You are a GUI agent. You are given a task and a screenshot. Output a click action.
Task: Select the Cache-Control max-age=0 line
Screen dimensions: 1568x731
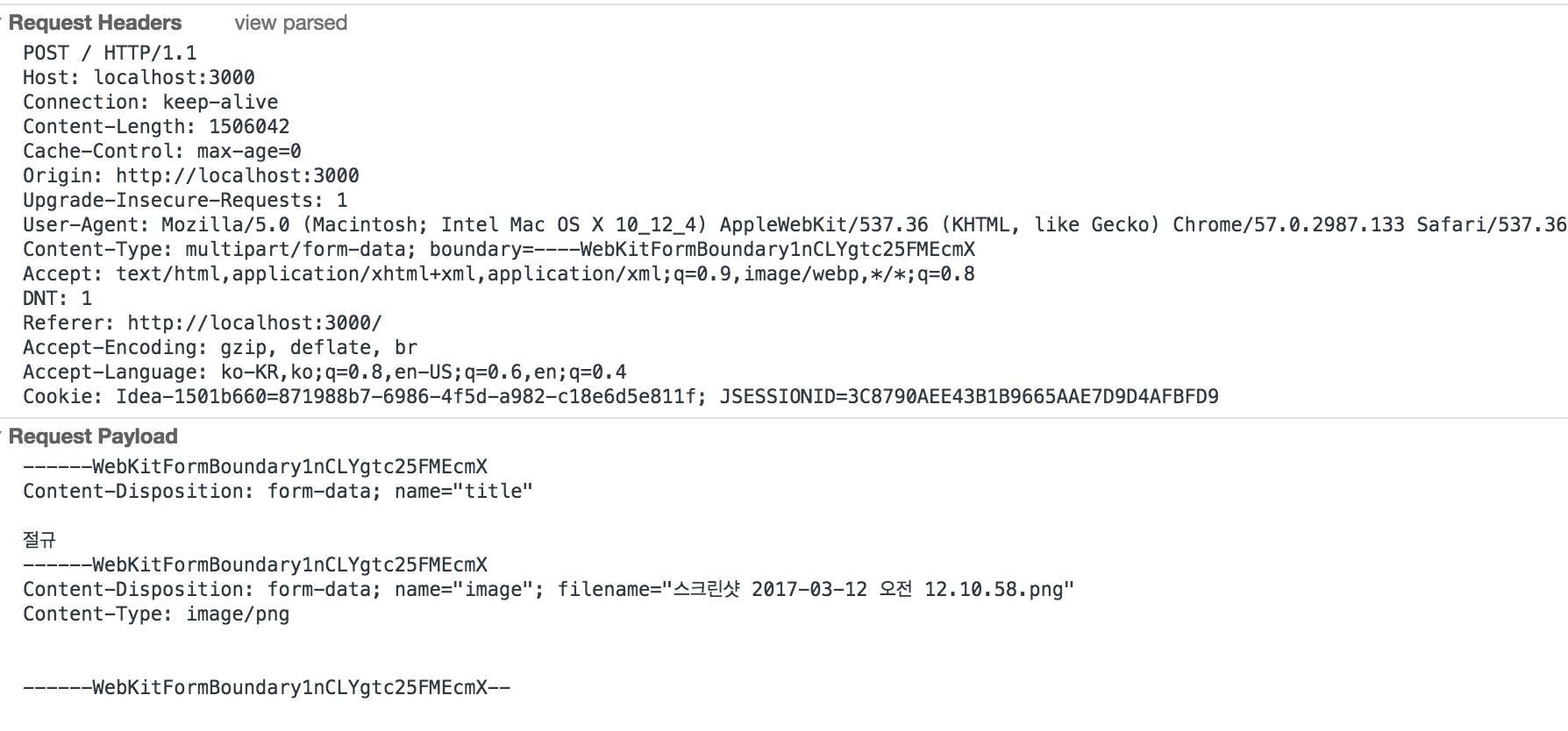point(162,151)
